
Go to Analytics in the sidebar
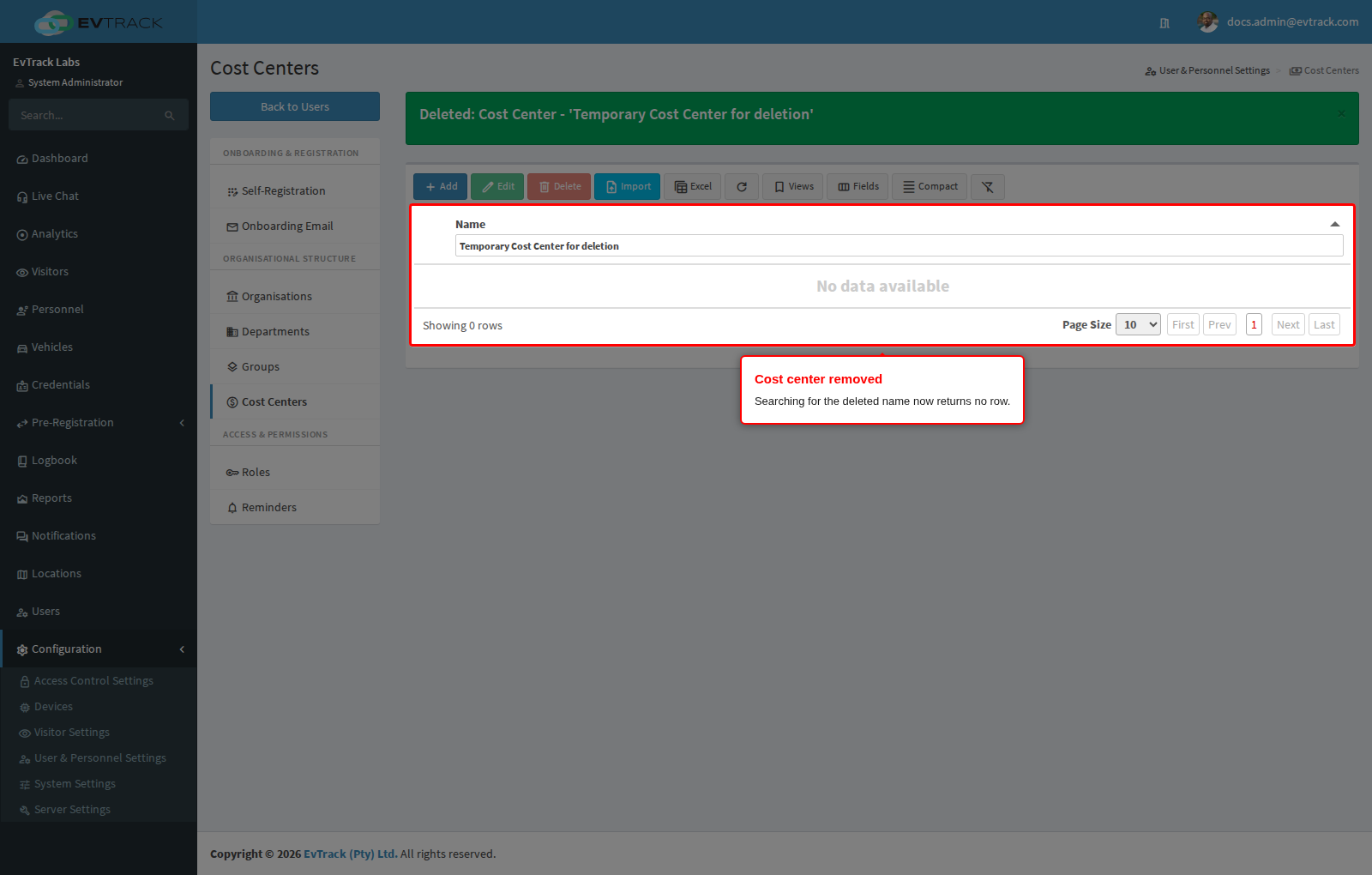tap(99, 234)
